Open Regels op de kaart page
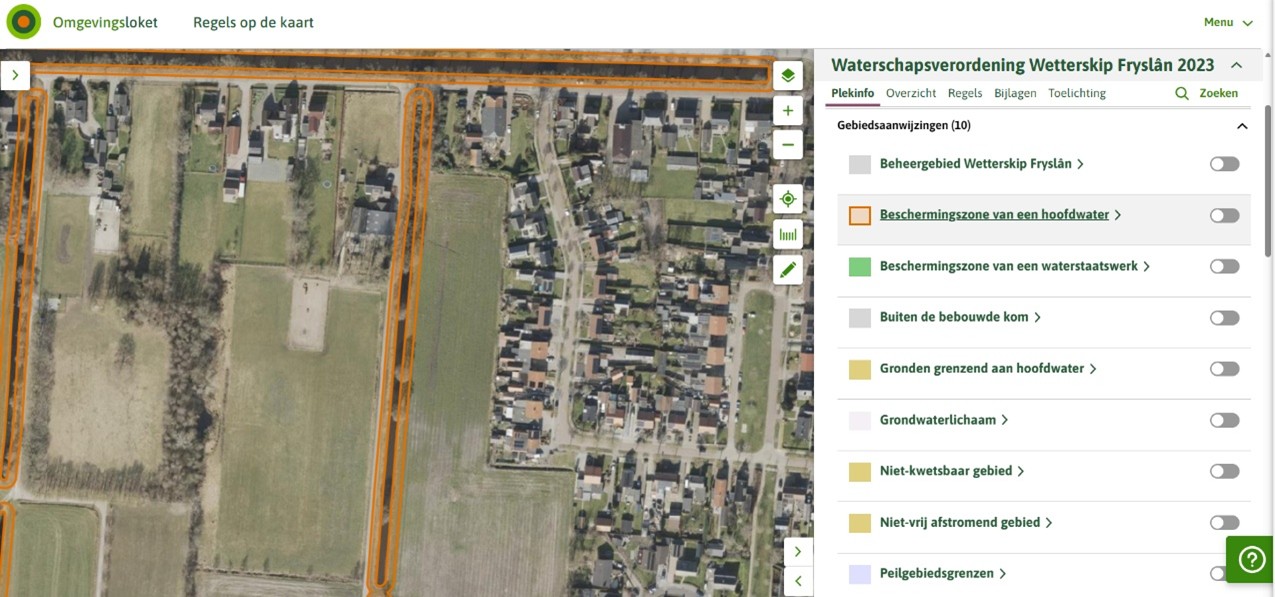This screenshot has width=1275, height=597. click(253, 22)
